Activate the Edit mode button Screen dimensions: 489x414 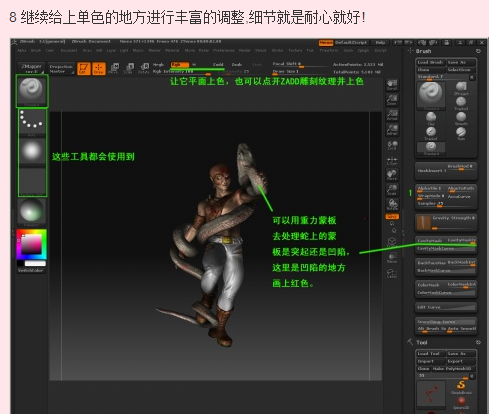(84, 68)
